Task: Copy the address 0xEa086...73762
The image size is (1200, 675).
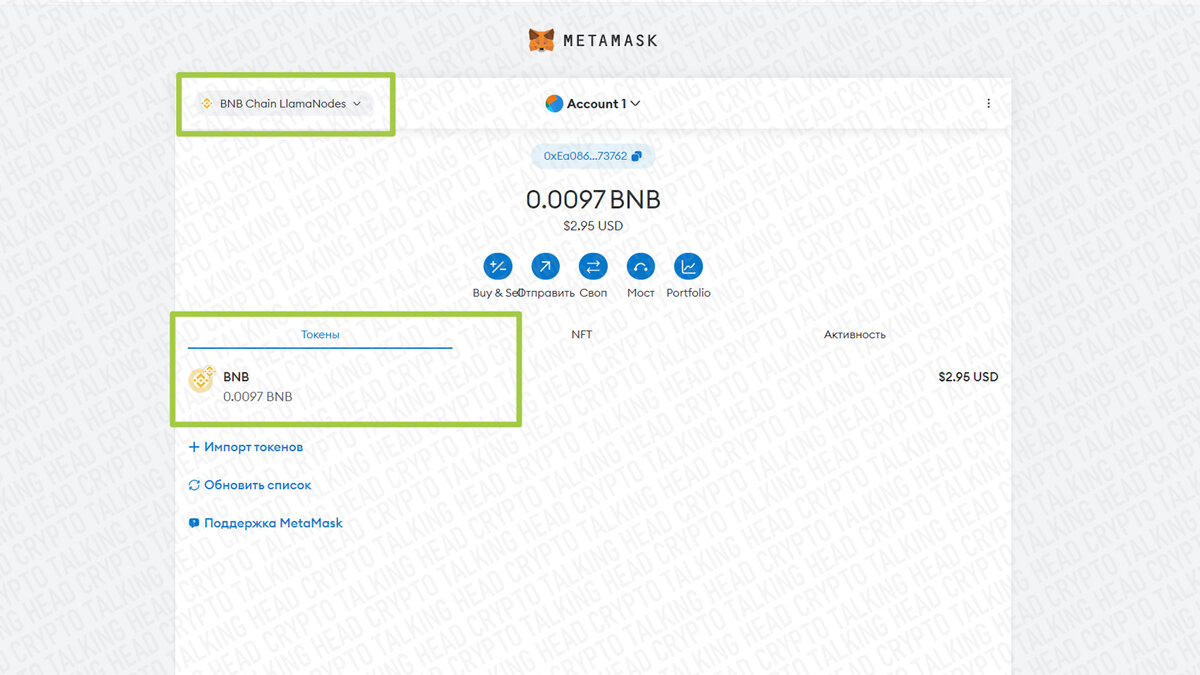Action: pos(593,156)
